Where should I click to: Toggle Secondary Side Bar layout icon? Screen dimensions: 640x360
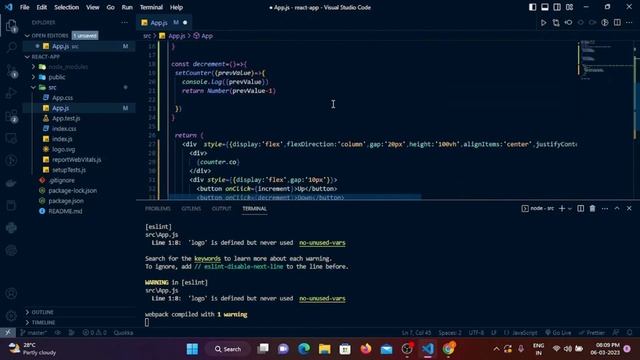point(557,7)
